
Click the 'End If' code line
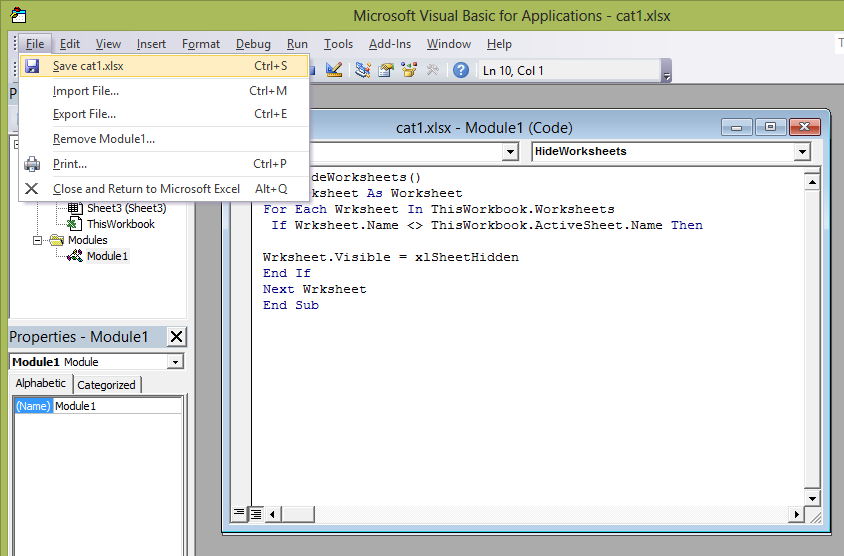287,273
